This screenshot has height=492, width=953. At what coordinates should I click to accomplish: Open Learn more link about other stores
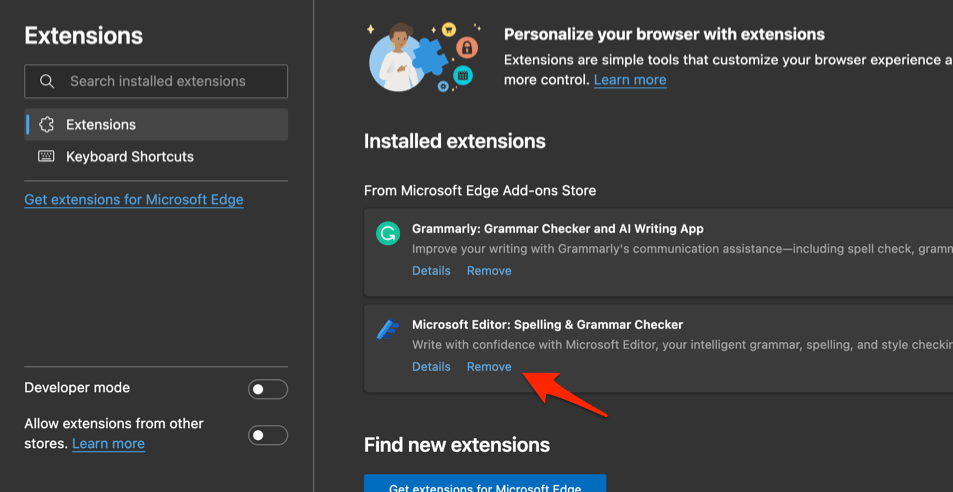[108, 443]
